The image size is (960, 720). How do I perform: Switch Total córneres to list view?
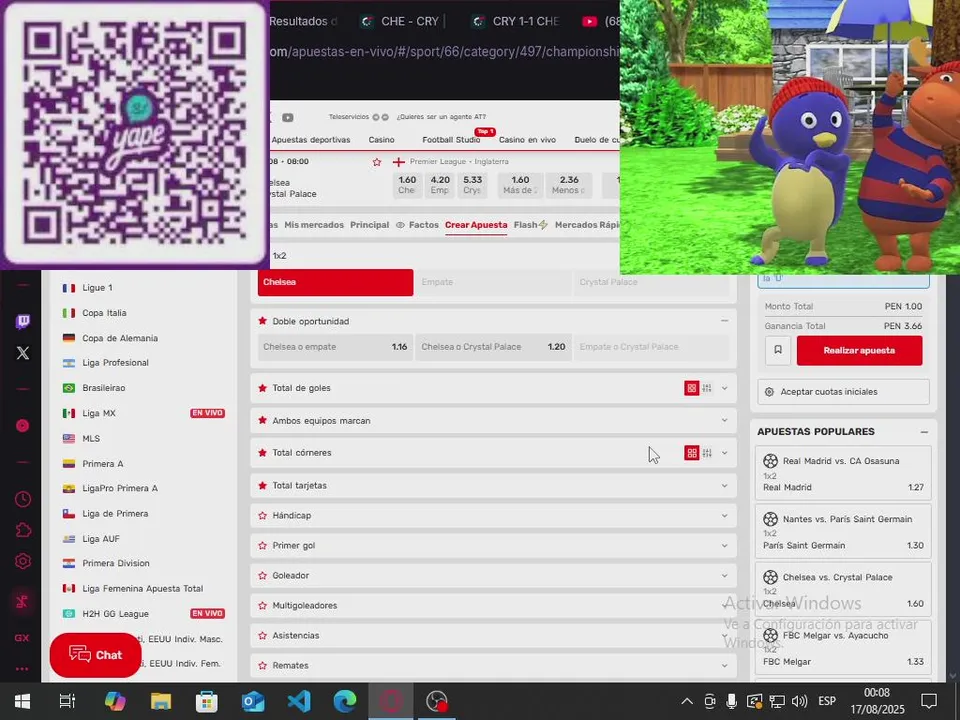(x=707, y=453)
